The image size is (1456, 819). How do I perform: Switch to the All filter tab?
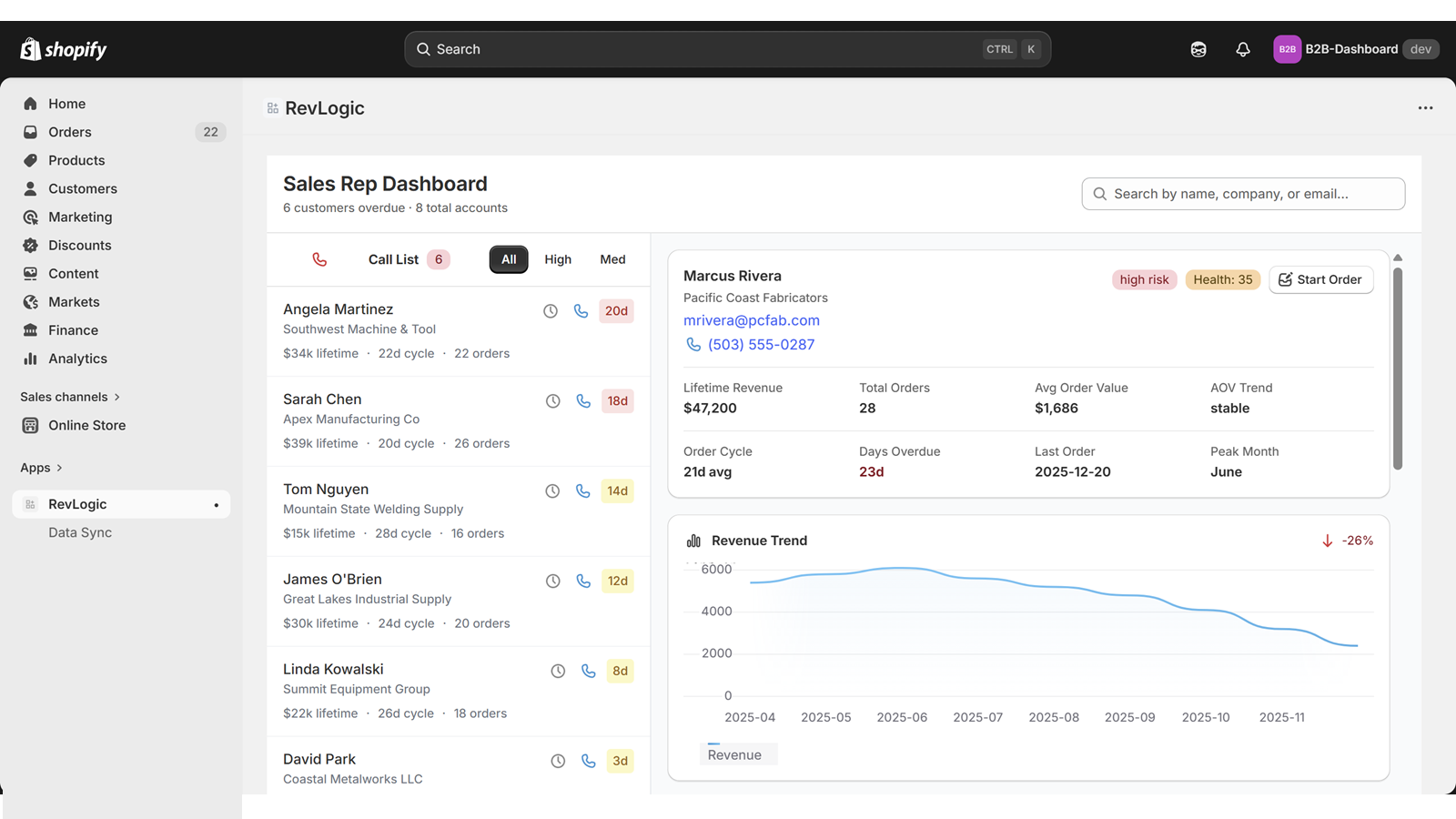508,259
